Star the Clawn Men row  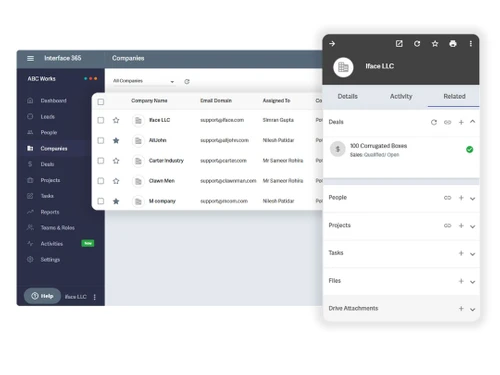pyautogui.click(x=116, y=181)
